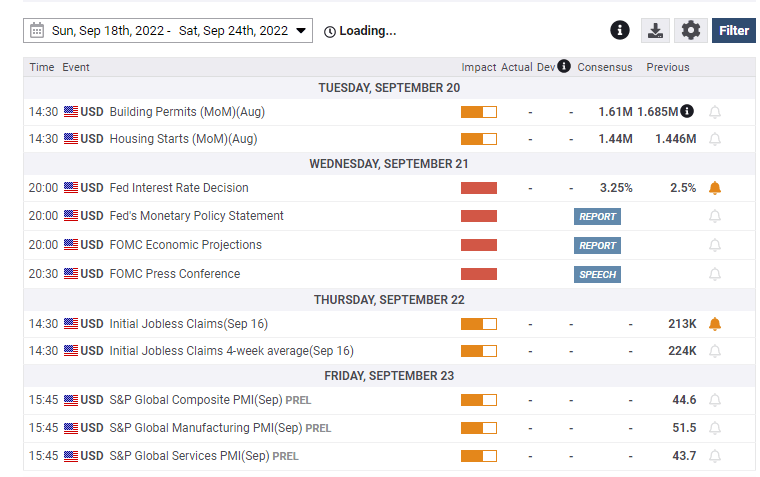Click the info icon beside the download button

point(620,30)
